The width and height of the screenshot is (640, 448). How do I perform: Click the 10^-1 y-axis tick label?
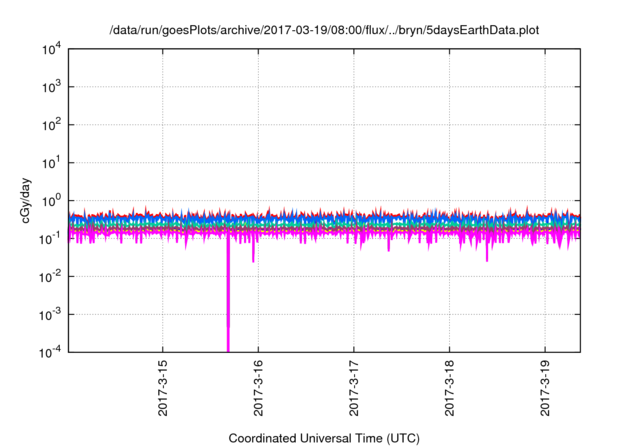pyautogui.click(x=51, y=239)
